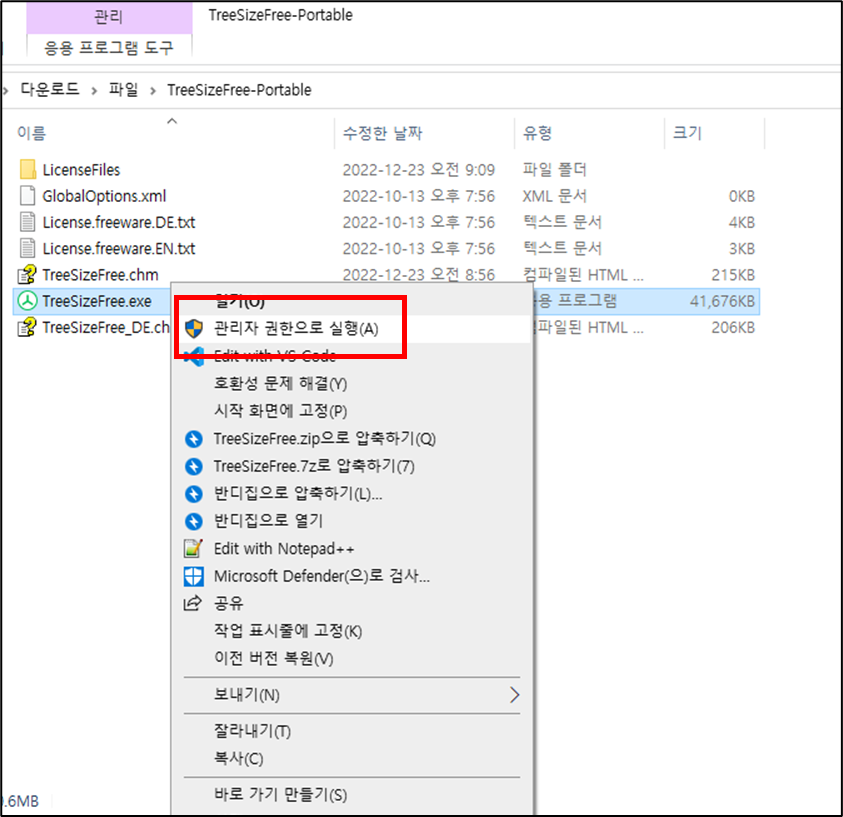
Task: Click the GlobalOptions.xml file icon
Action: click(x=27, y=196)
